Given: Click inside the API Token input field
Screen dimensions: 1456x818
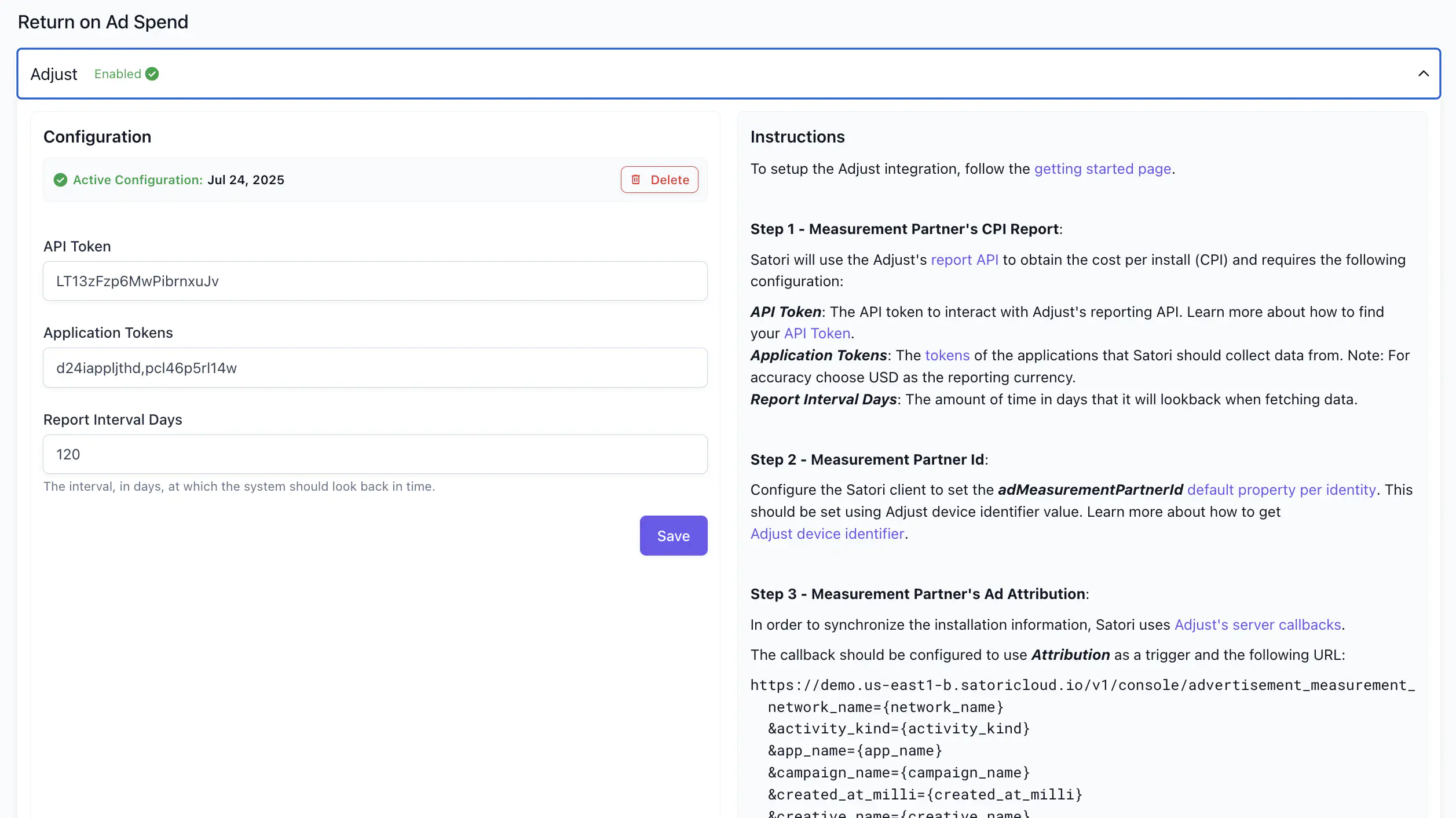Looking at the screenshot, I should [x=375, y=281].
